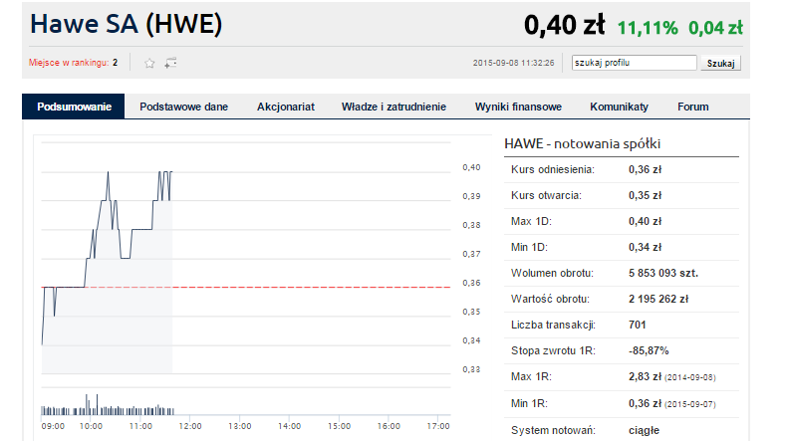View Wyniki finansowe tab
786x441 pixels.
click(x=518, y=107)
